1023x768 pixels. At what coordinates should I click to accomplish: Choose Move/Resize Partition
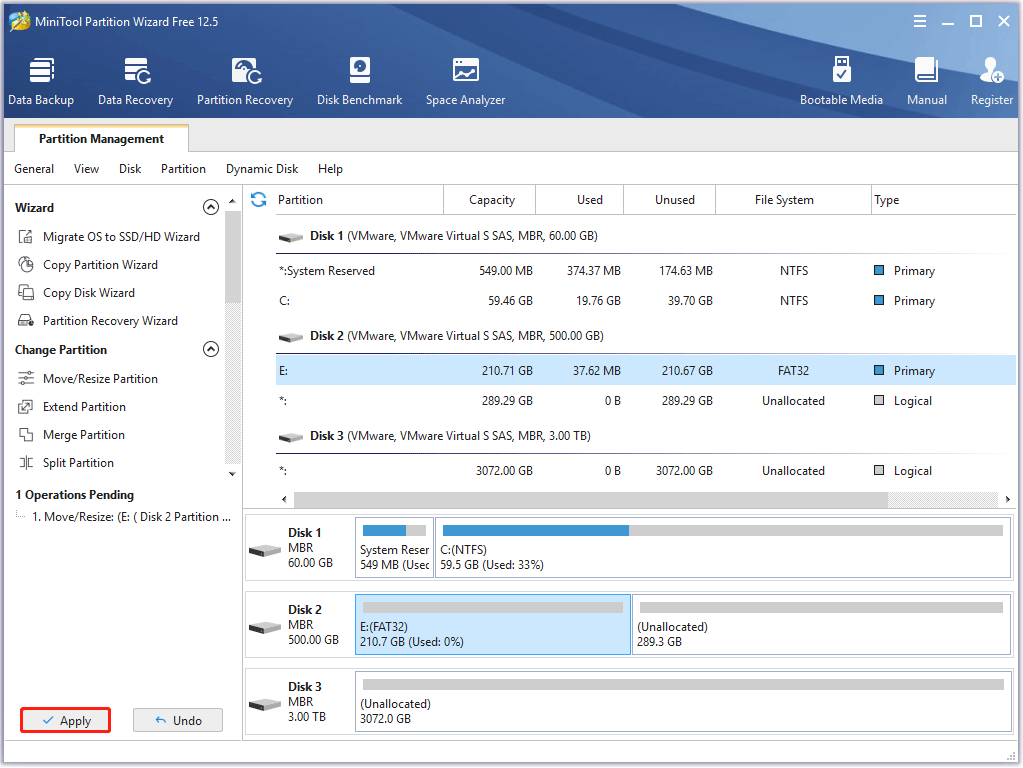tap(87, 378)
